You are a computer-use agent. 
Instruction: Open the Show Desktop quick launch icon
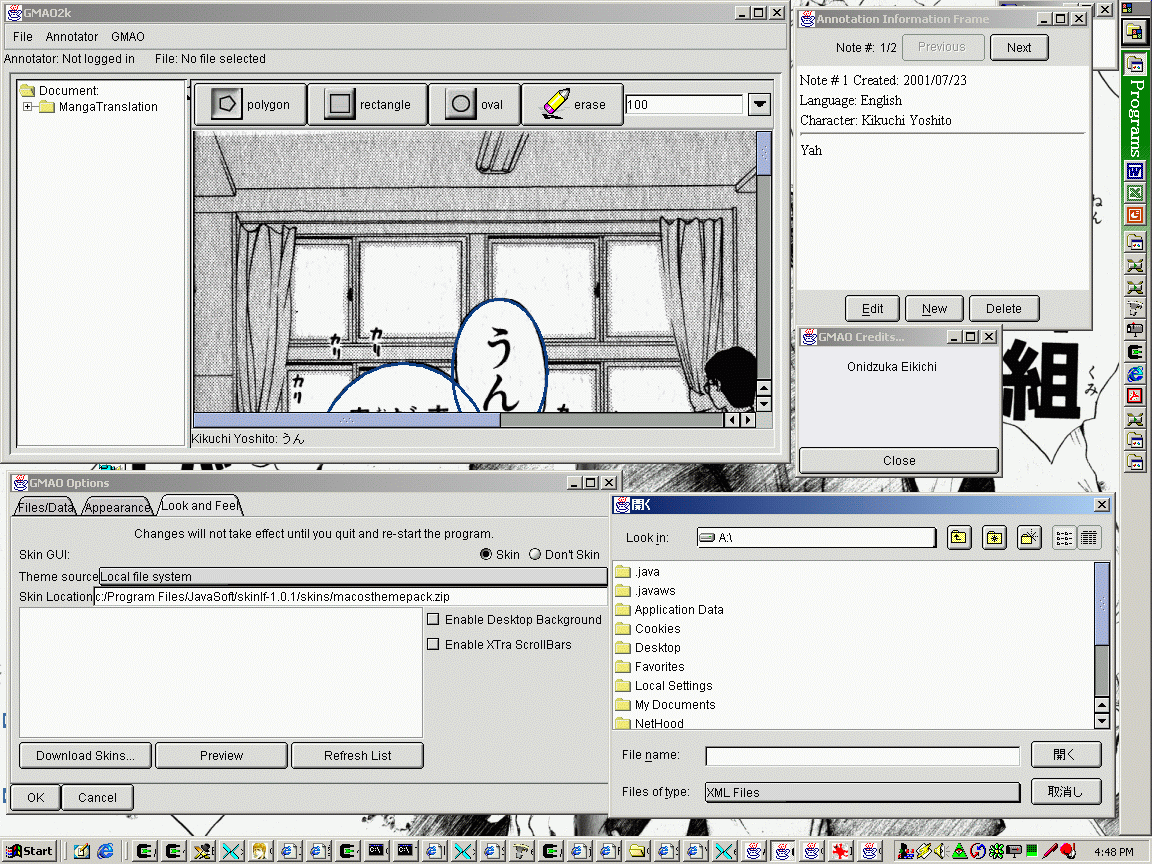(x=82, y=851)
